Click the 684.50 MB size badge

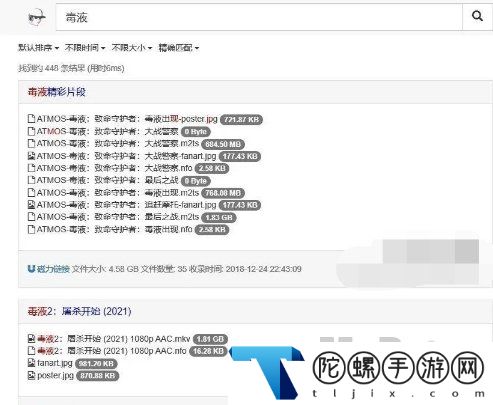point(223,144)
